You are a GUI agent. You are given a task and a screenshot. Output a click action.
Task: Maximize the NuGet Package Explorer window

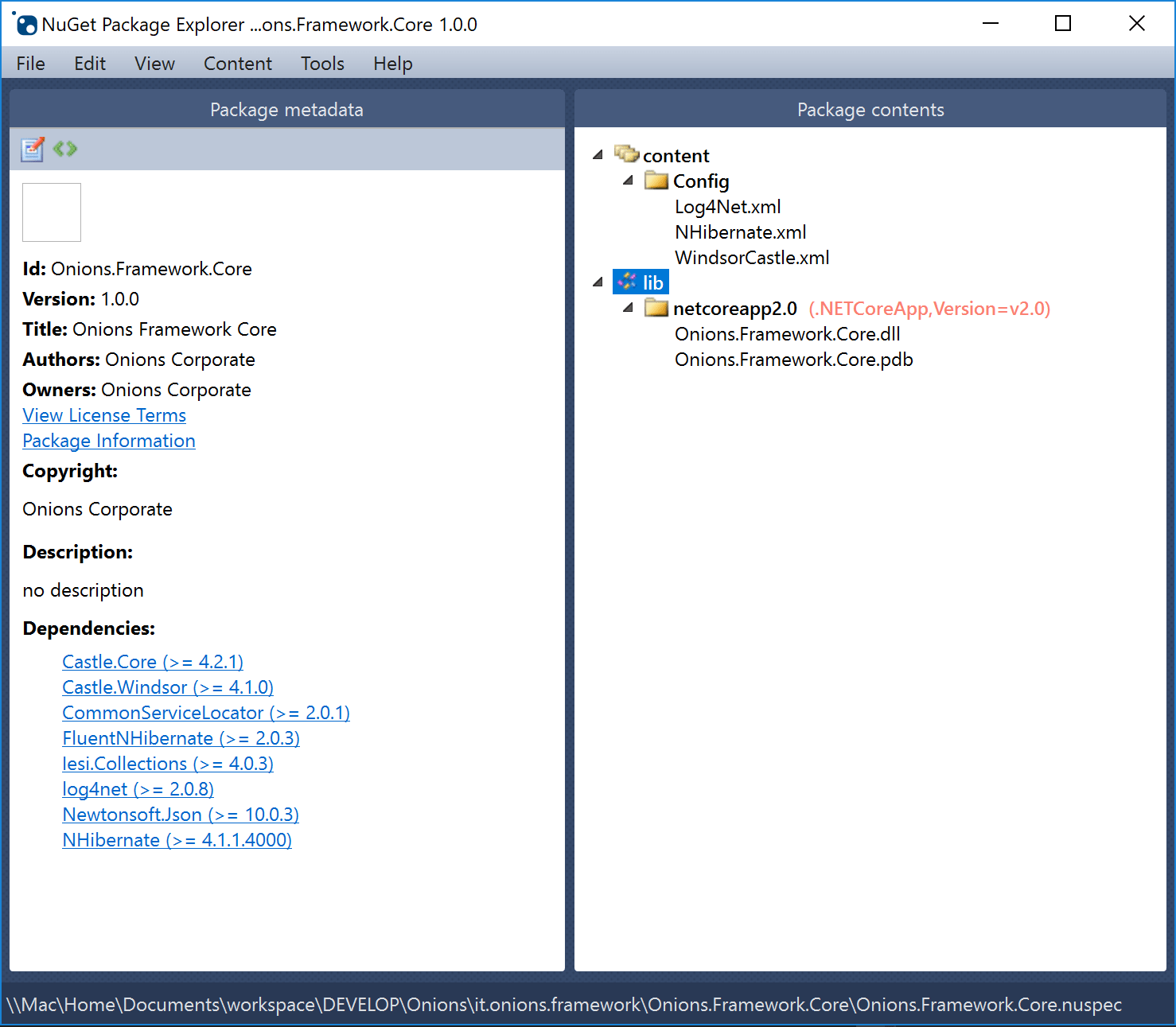[1063, 24]
